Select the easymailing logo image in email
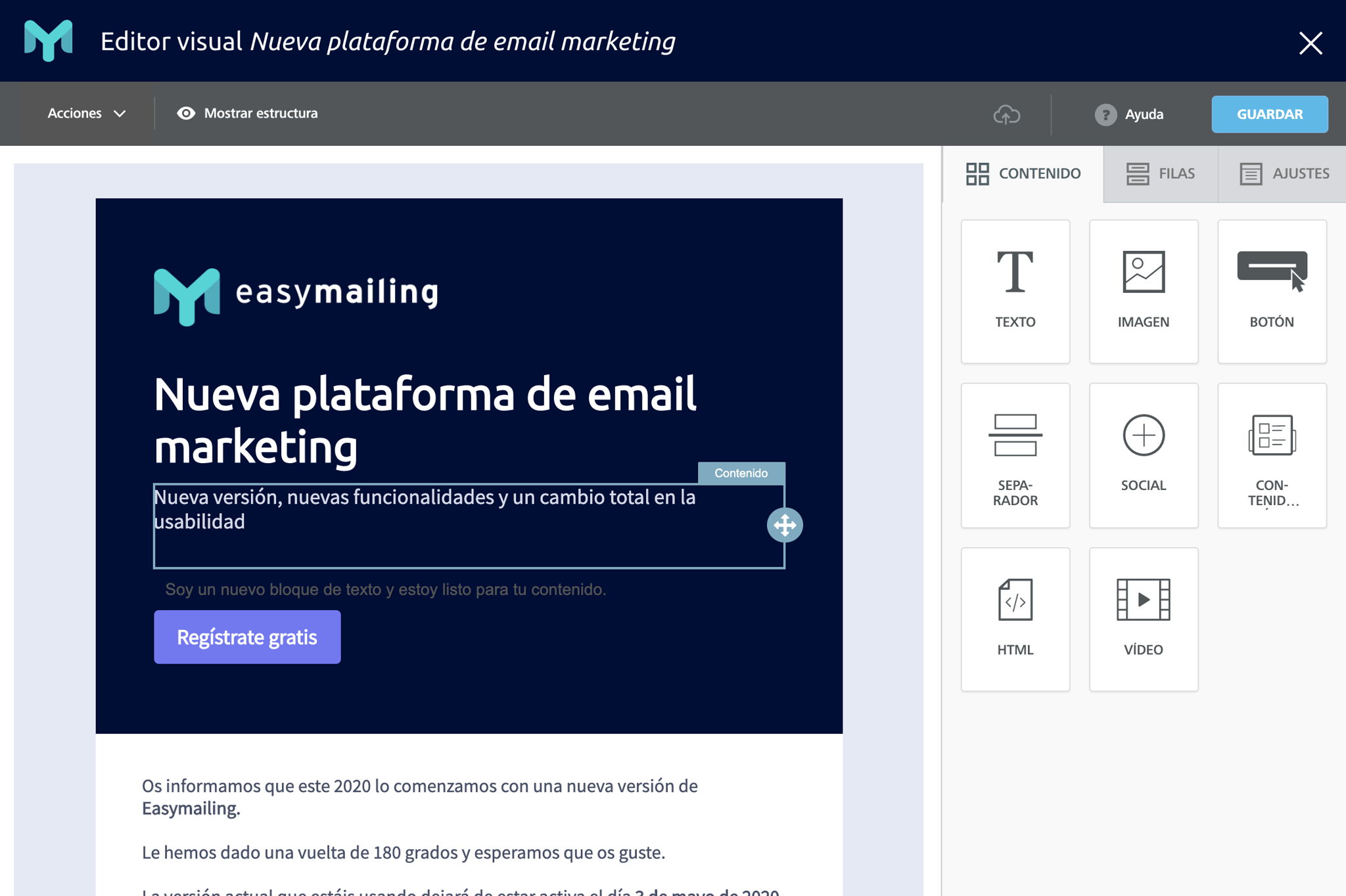Image resolution: width=1346 pixels, height=896 pixels. pos(296,296)
